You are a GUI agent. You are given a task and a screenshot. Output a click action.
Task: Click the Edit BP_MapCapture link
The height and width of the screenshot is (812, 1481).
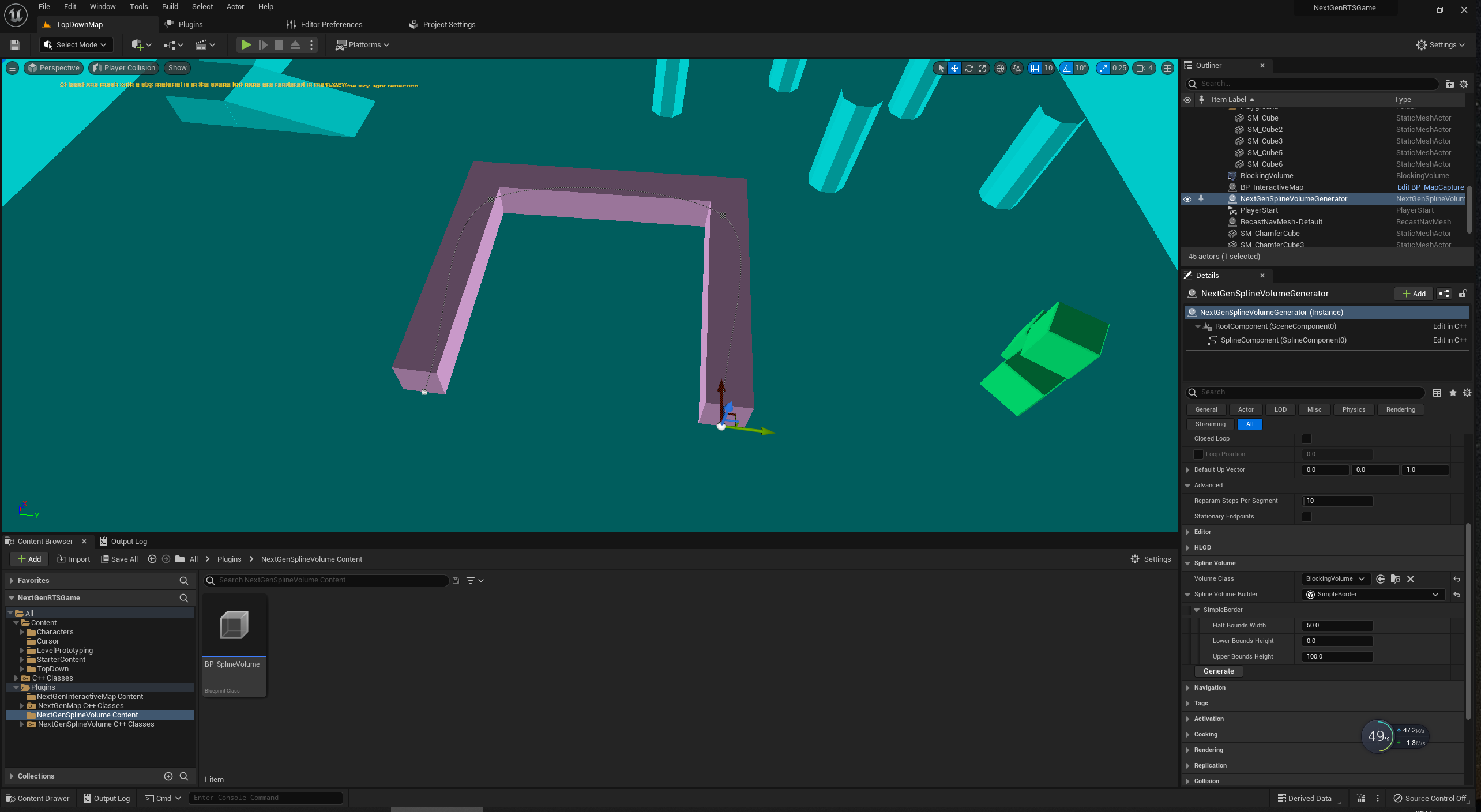(x=1430, y=187)
